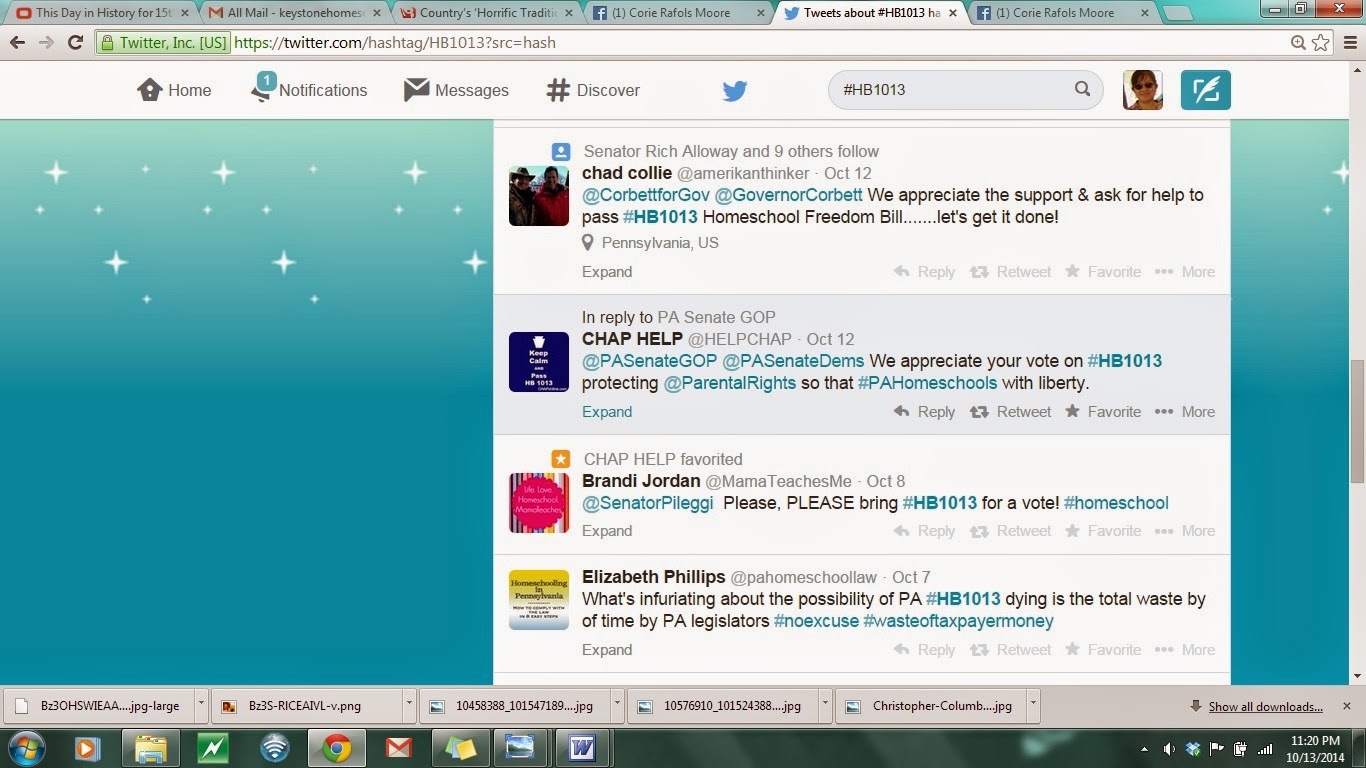Open More options on Brandi Jordan's tweet

[x=1185, y=531]
